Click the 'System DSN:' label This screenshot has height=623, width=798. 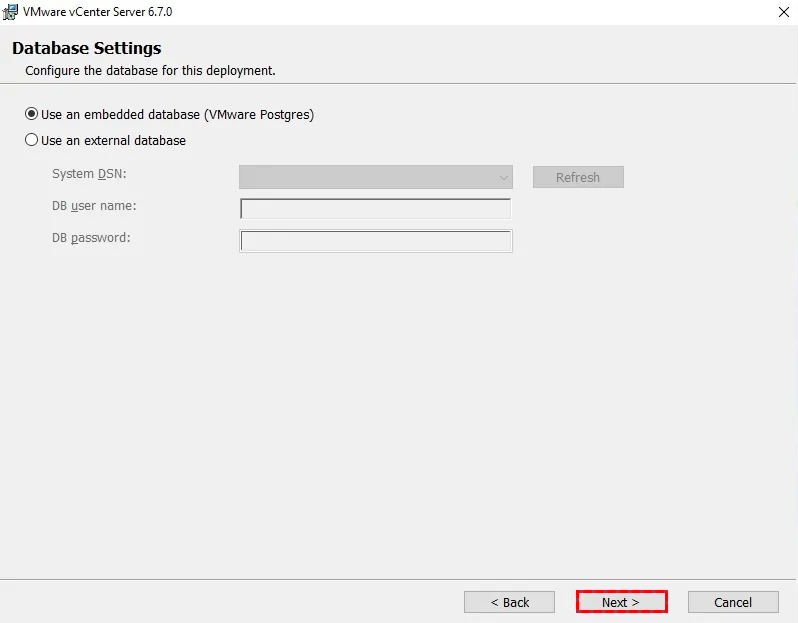click(x=89, y=173)
